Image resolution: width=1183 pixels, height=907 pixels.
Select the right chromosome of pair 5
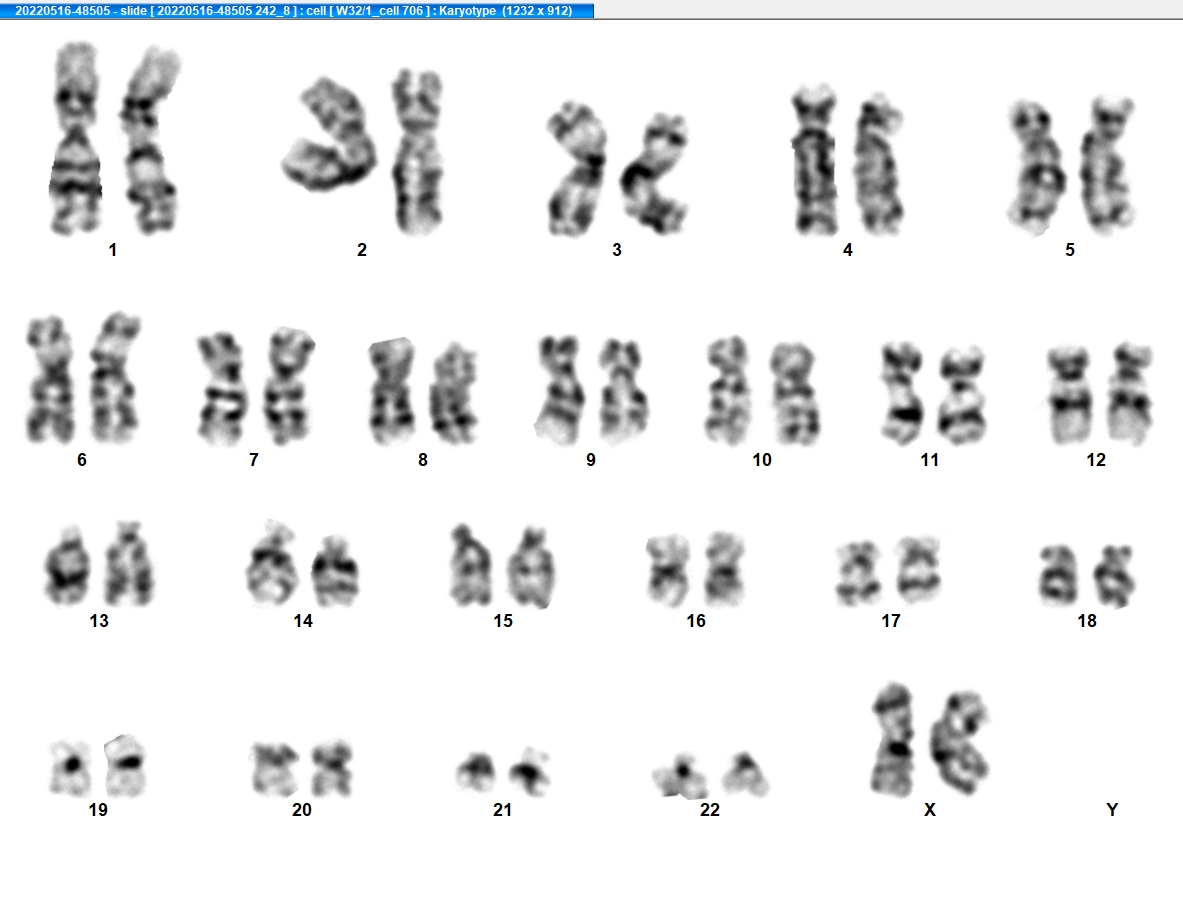1107,163
